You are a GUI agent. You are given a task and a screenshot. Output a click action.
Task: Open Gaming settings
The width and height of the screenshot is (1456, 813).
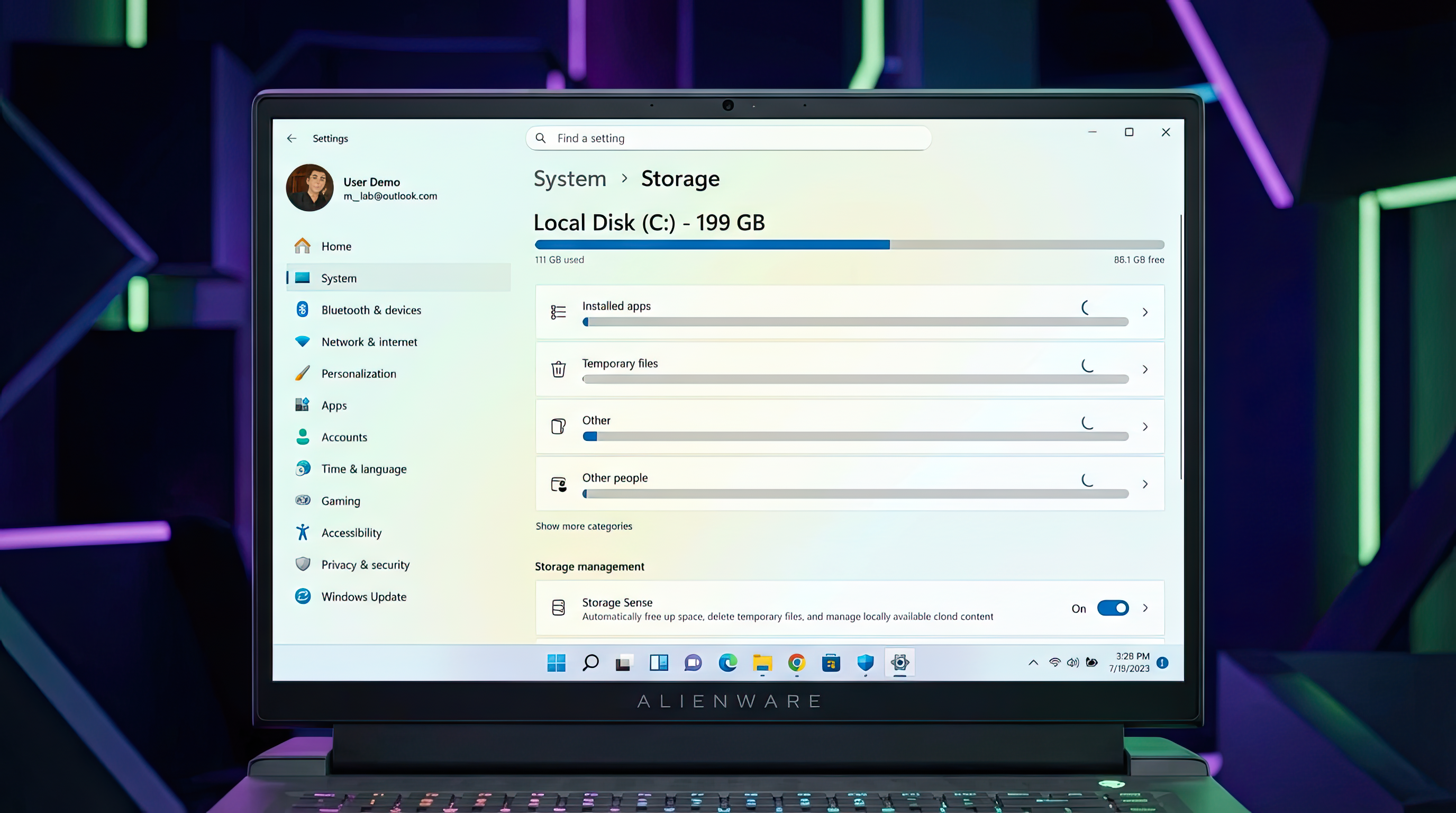click(x=340, y=501)
